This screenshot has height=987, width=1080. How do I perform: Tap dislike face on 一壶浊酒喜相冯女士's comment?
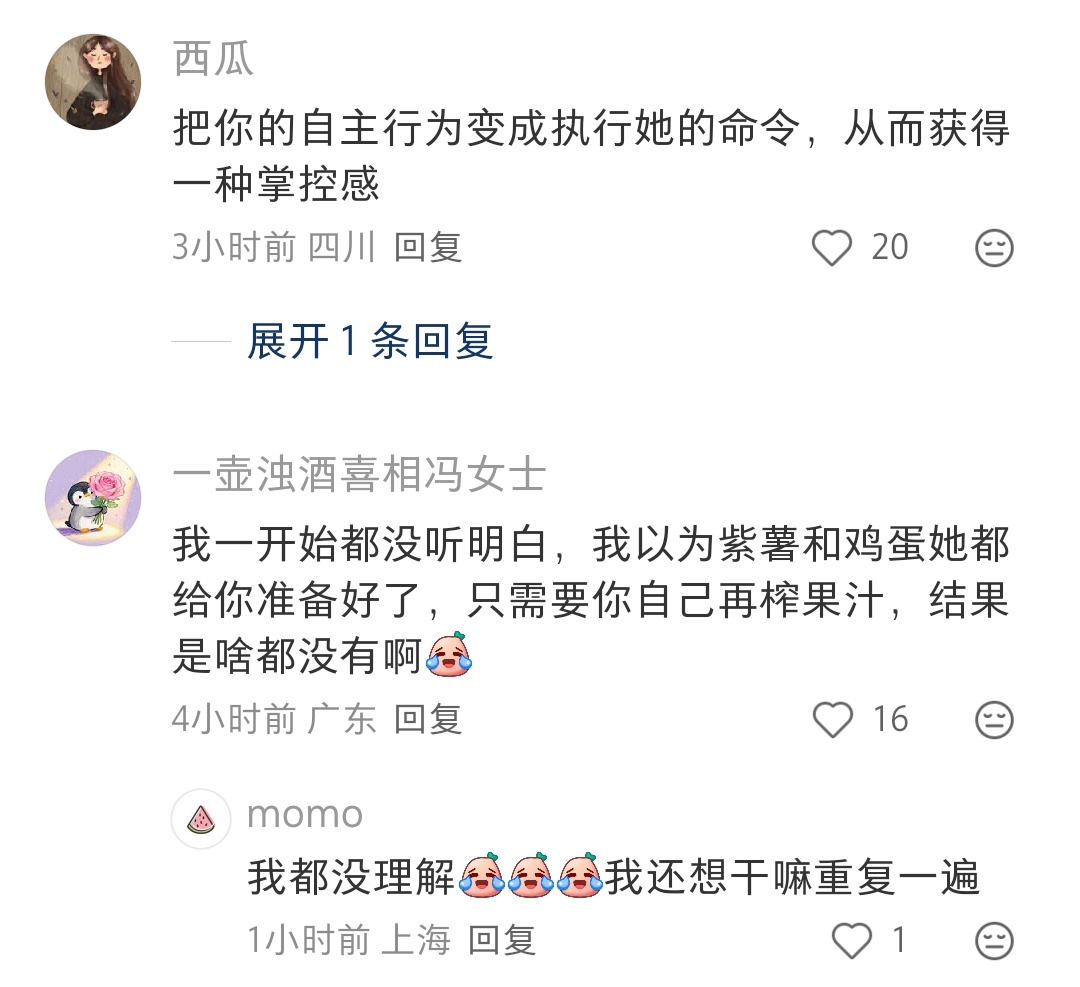[994, 720]
